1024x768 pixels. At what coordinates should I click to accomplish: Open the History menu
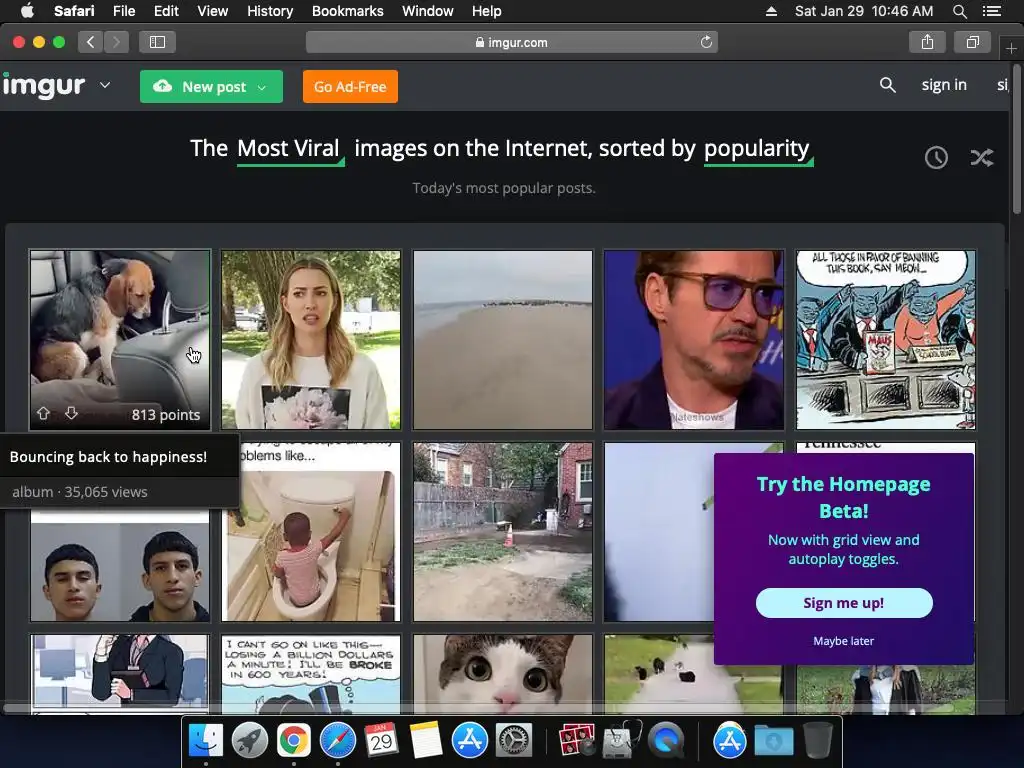tap(270, 11)
